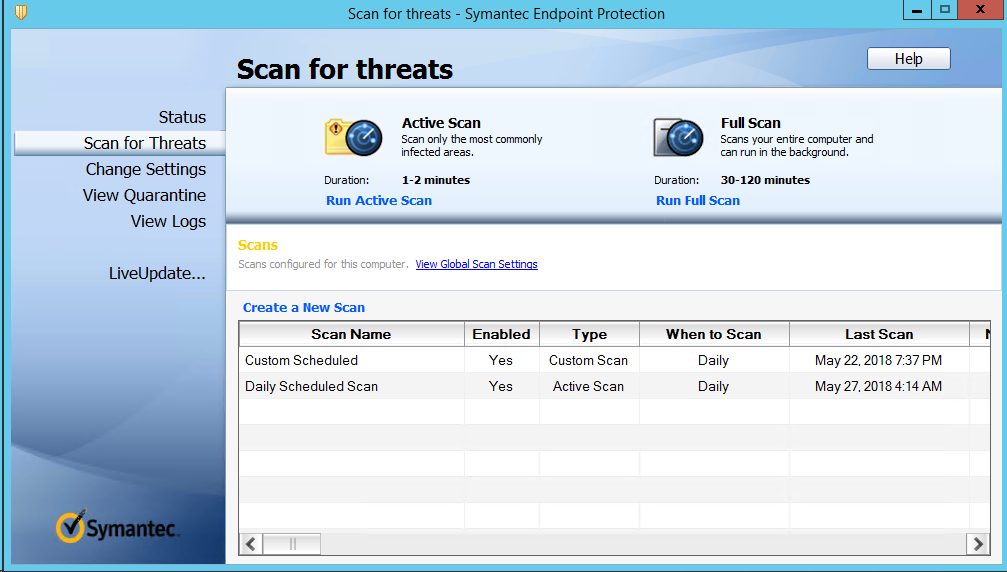This screenshot has height=572, width=1007.
Task: Click the Run Full Scan link
Action: tap(698, 200)
